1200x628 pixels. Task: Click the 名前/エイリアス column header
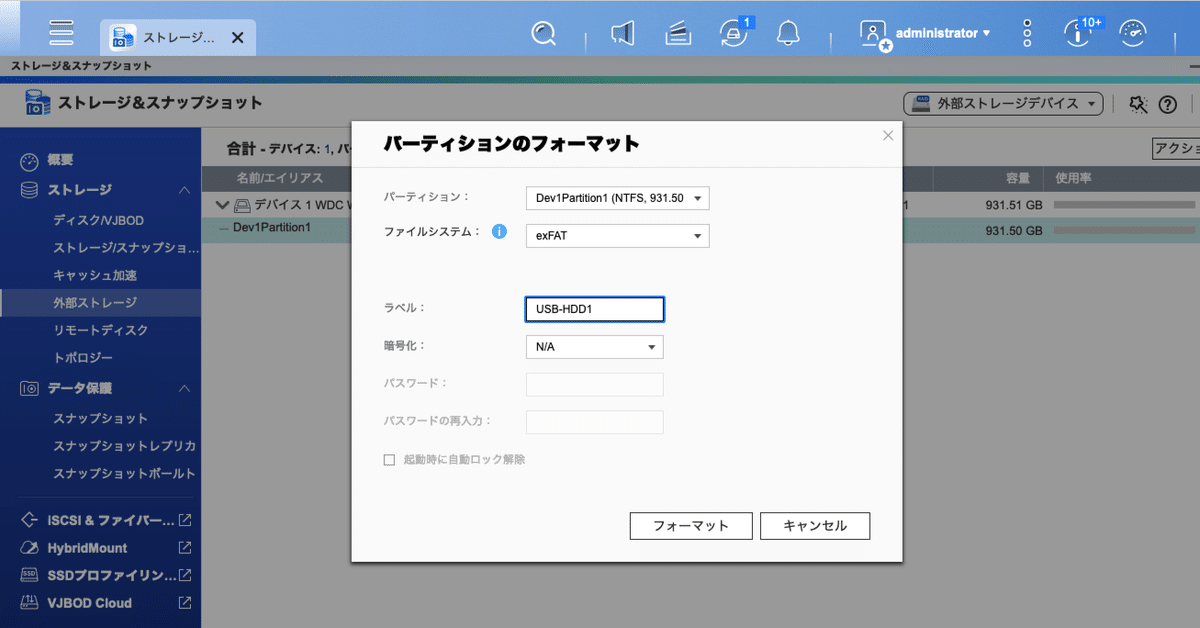tap(279, 178)
